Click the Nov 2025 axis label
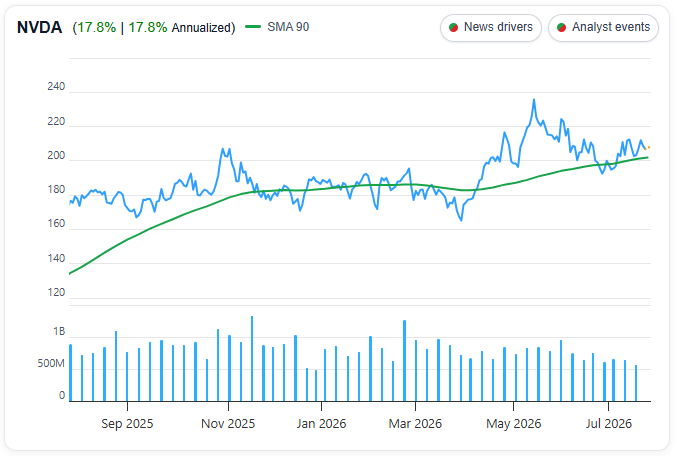The image size is (677, 456). click(228, 424)
